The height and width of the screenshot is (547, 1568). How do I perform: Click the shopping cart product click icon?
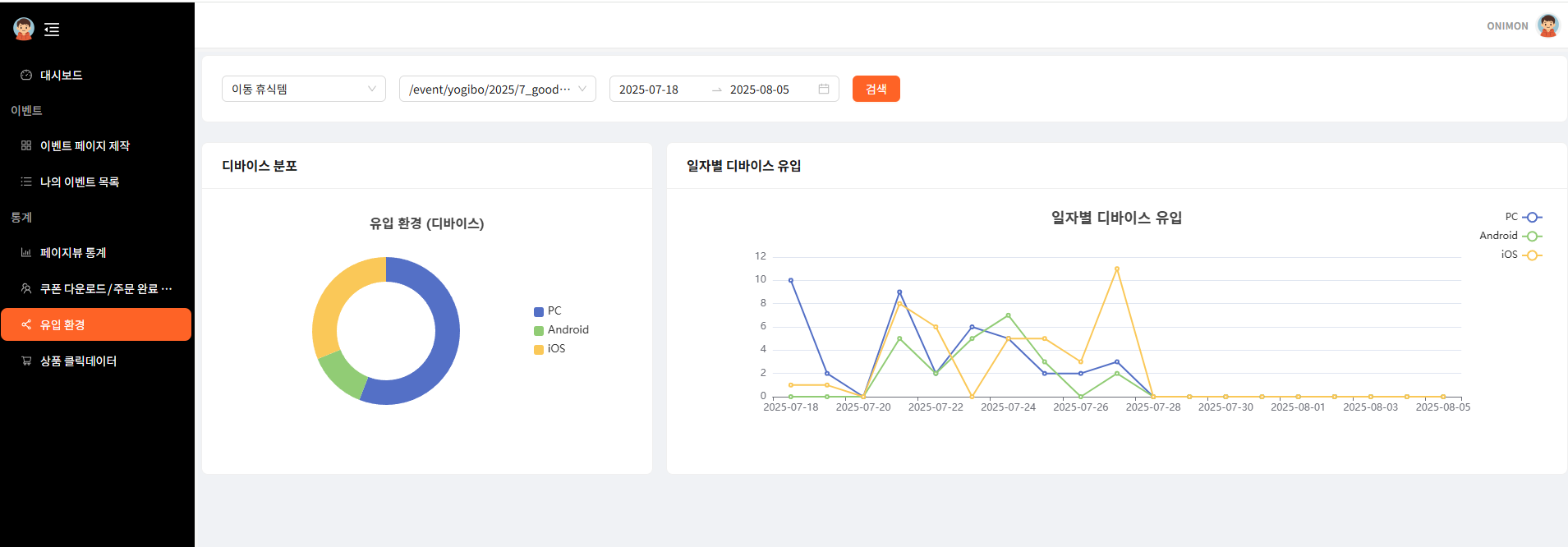(x=26, y=361)
